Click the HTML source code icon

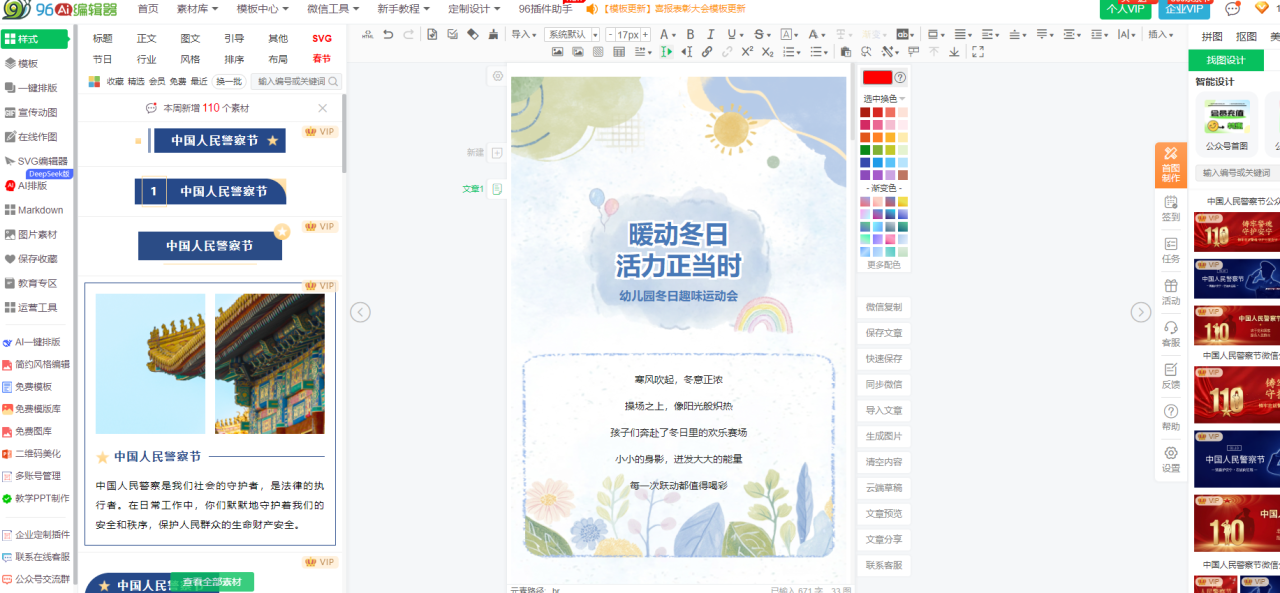pos(367,34)
